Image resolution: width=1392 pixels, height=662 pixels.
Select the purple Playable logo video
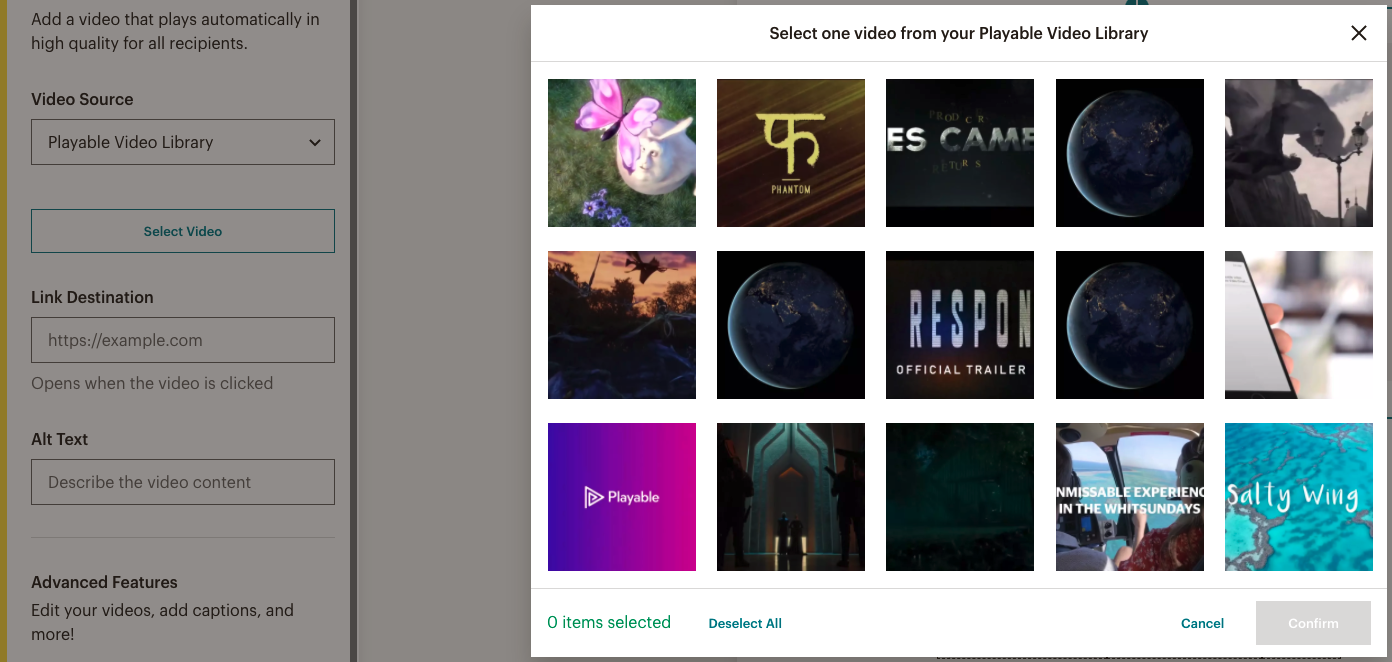(622, 497)
